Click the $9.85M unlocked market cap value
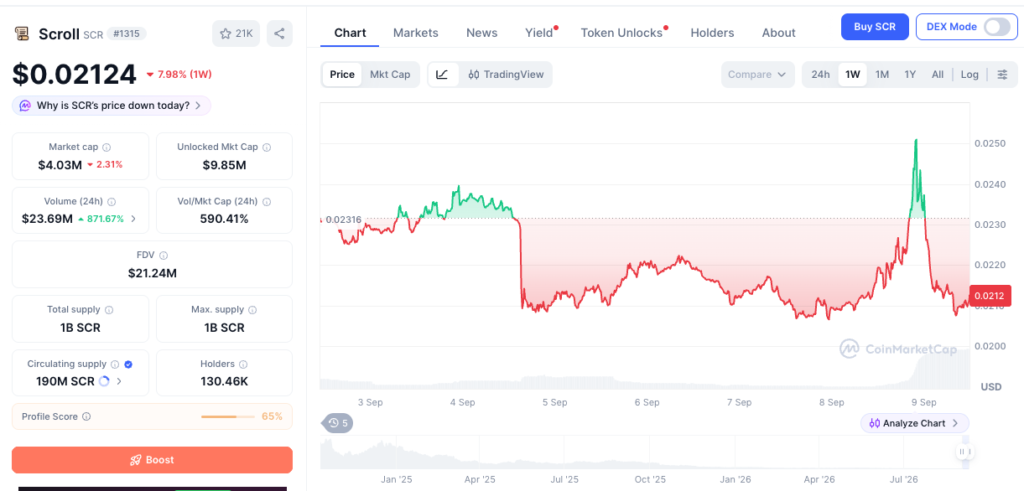Viewport: 1024px width, 491px height. [x=224, y=165]
